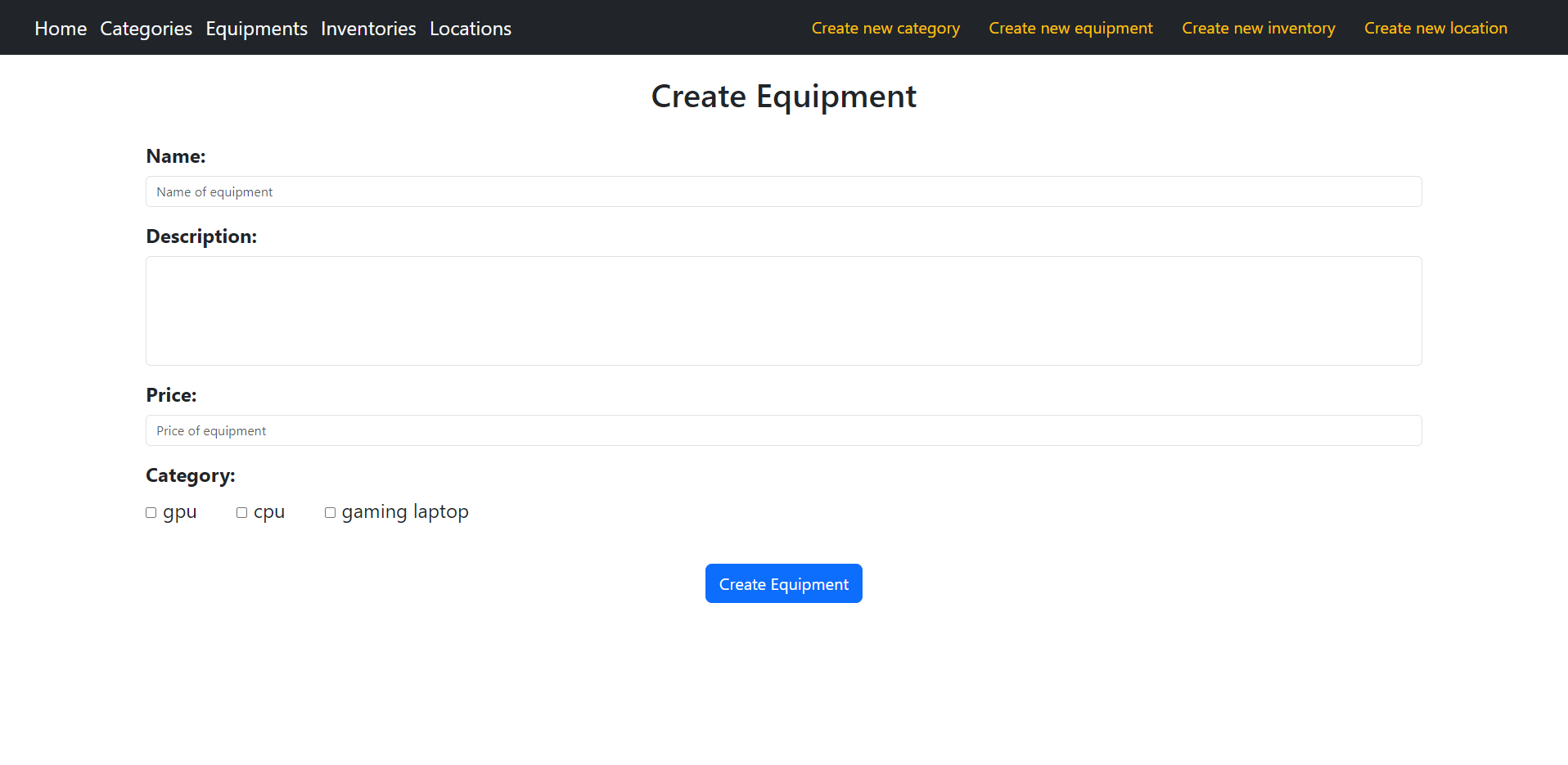Open the Create new location link

[x=1435, y=28]
